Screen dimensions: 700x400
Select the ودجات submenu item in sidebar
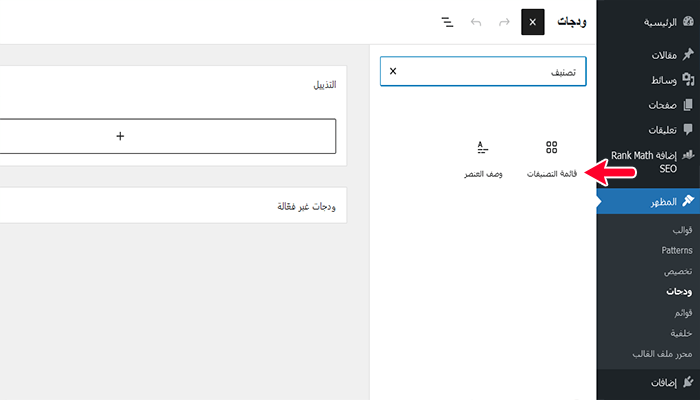(679, 292)
